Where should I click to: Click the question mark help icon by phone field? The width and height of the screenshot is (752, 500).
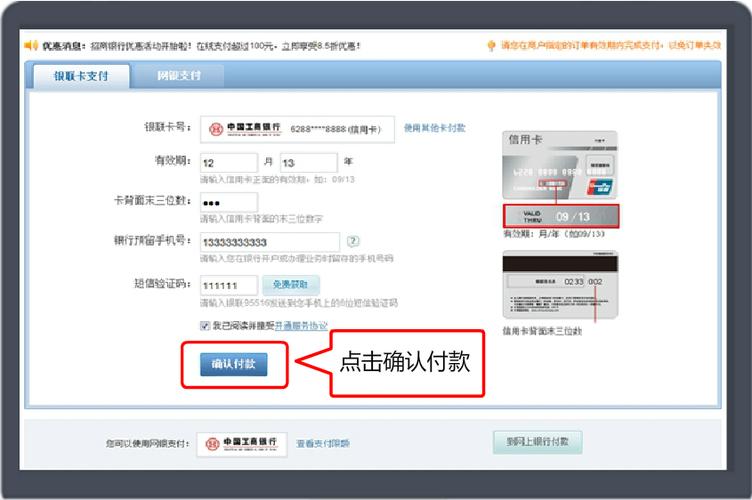pyautogui.click(x=353, y=241)
